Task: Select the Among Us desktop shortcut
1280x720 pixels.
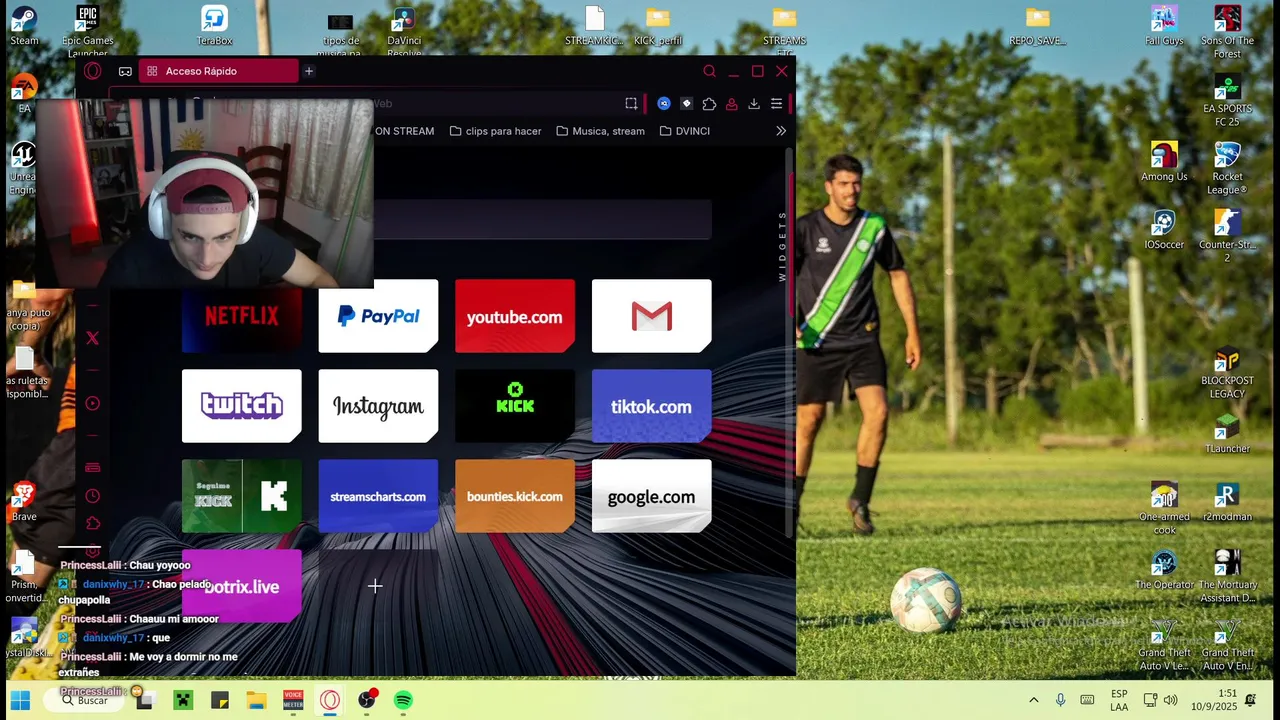Action: pos(1164,162)
